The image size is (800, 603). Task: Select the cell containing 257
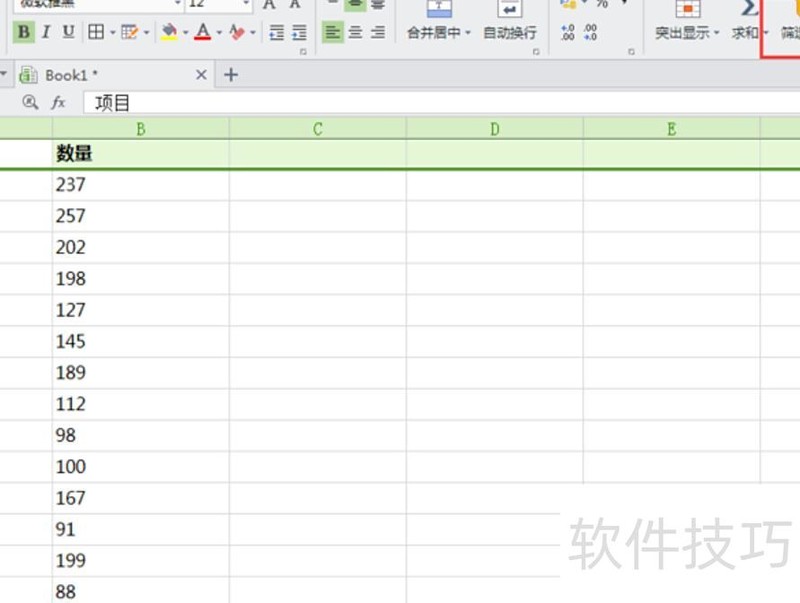[141, 216]
